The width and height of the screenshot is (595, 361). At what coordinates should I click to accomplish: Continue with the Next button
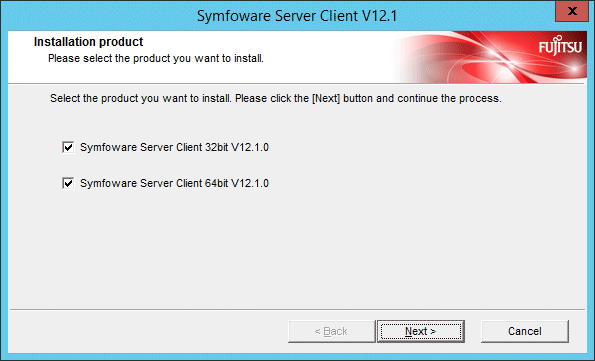coord(420,331)
